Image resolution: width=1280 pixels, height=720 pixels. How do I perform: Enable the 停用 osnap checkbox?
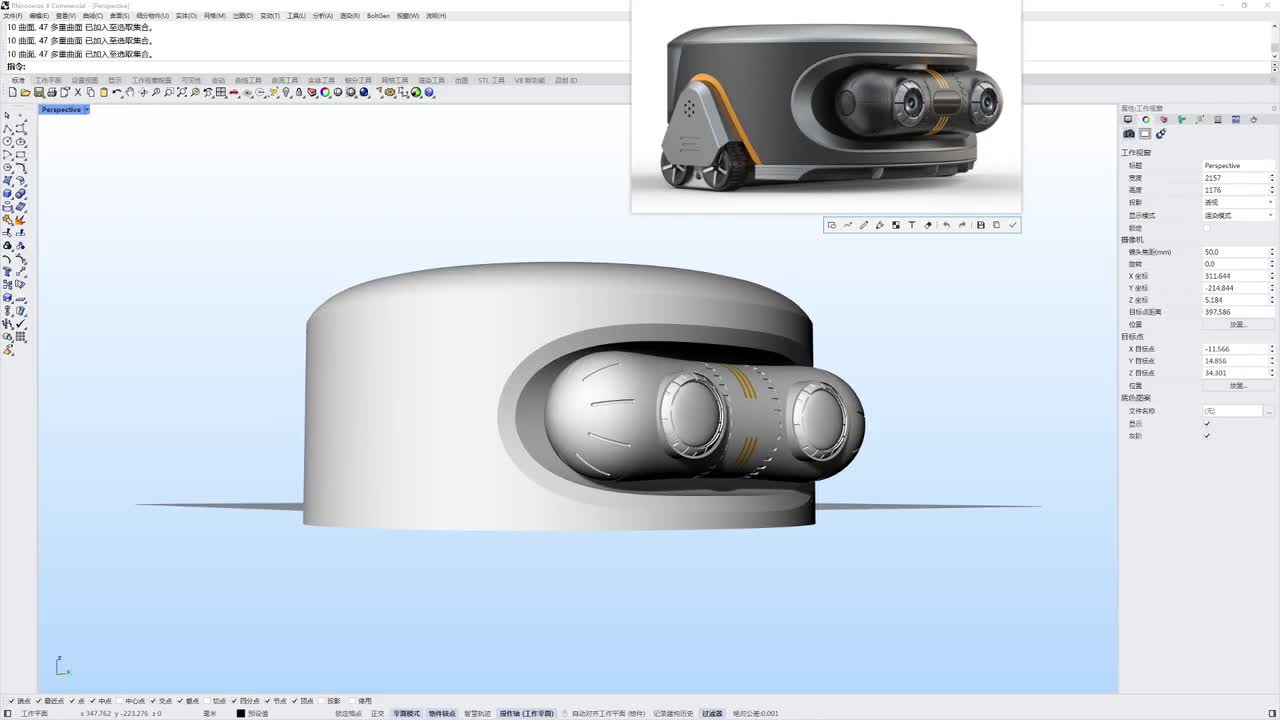350,701
